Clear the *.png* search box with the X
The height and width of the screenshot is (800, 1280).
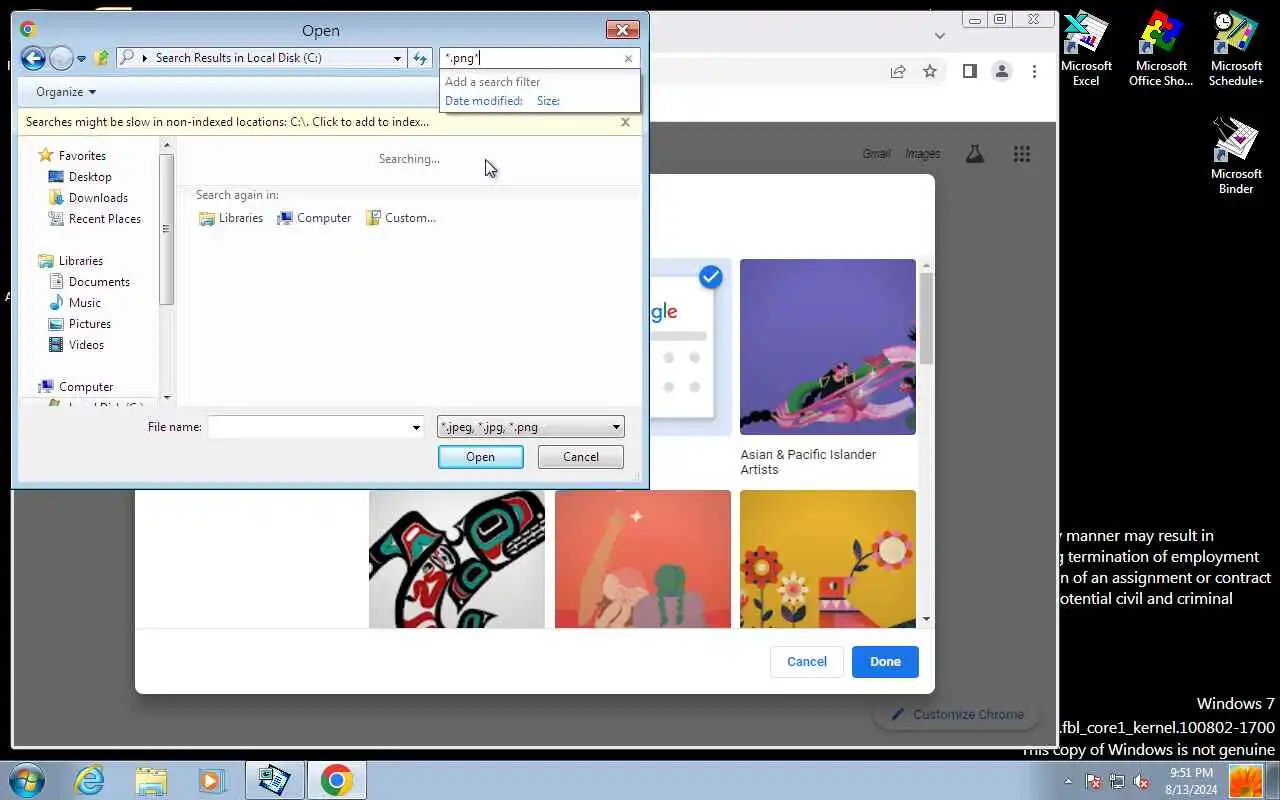[x=628, y=58]
